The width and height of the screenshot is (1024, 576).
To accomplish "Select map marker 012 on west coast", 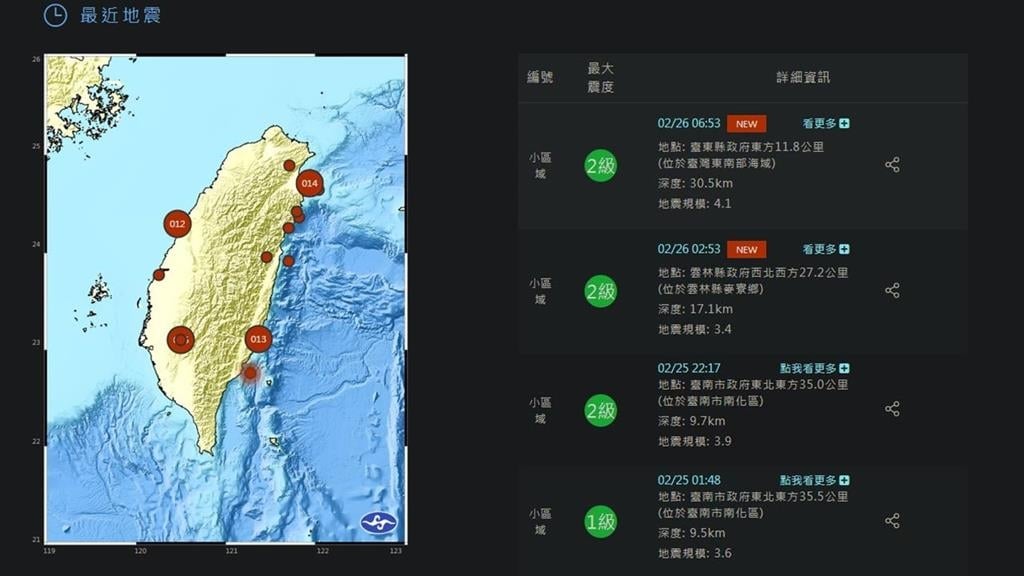I will 177,224.
